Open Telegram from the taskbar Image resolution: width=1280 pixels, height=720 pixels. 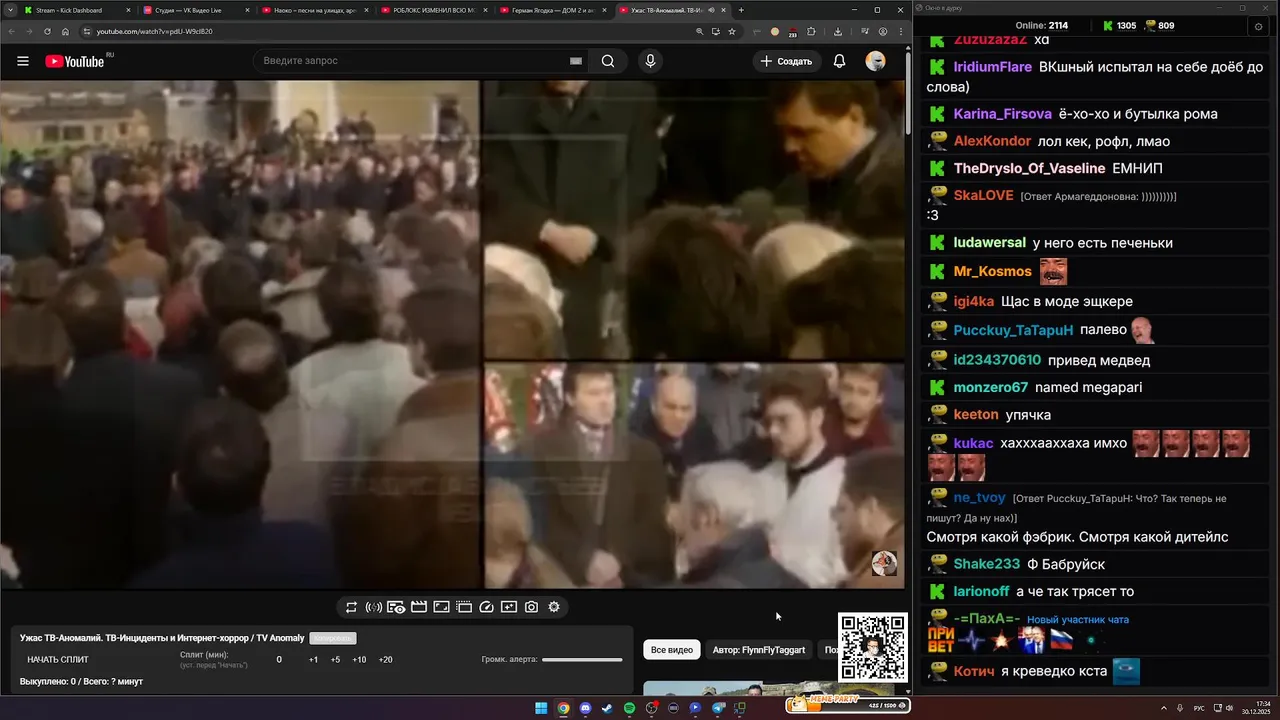[718, 708]
